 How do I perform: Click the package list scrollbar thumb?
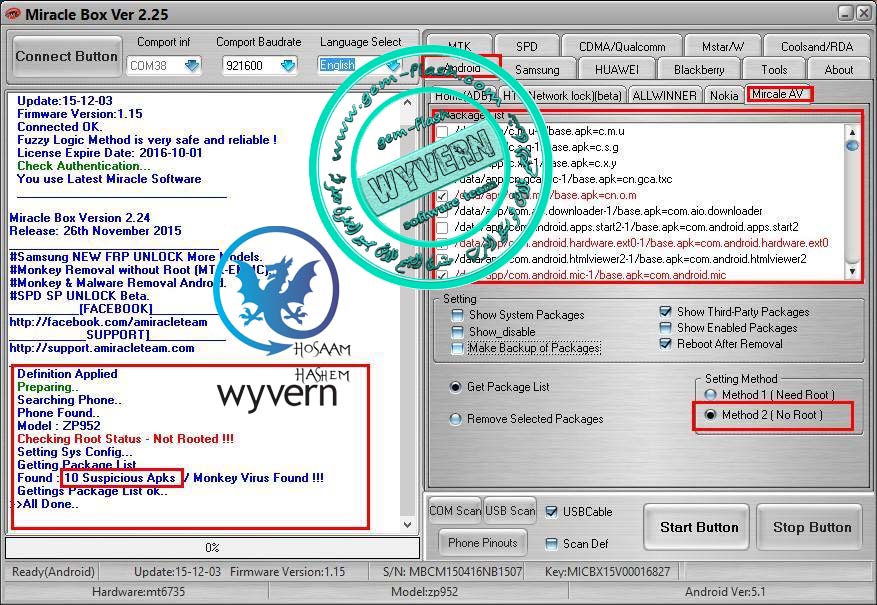852,145
